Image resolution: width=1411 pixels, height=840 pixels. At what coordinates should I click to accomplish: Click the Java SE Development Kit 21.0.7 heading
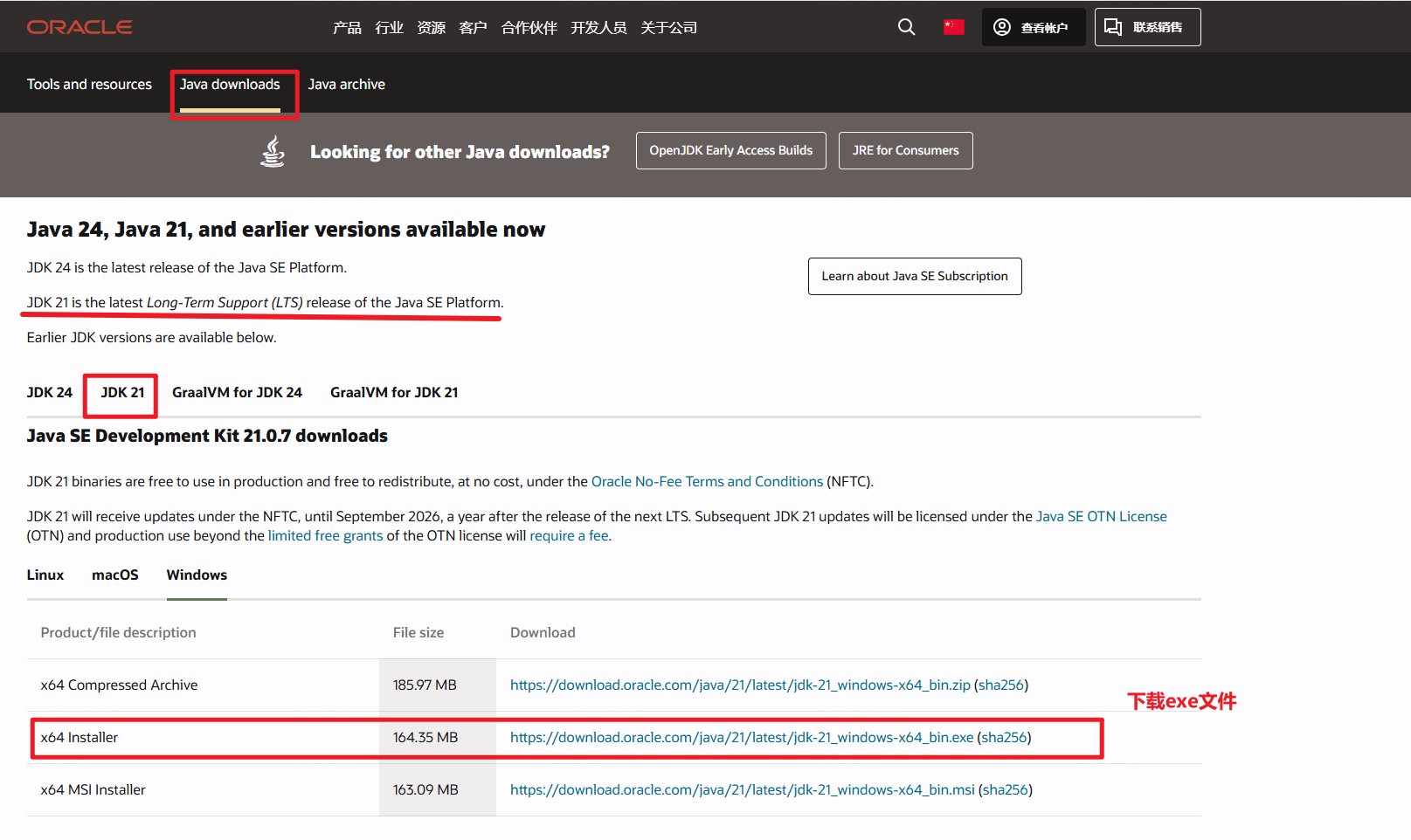coord(207,436)
